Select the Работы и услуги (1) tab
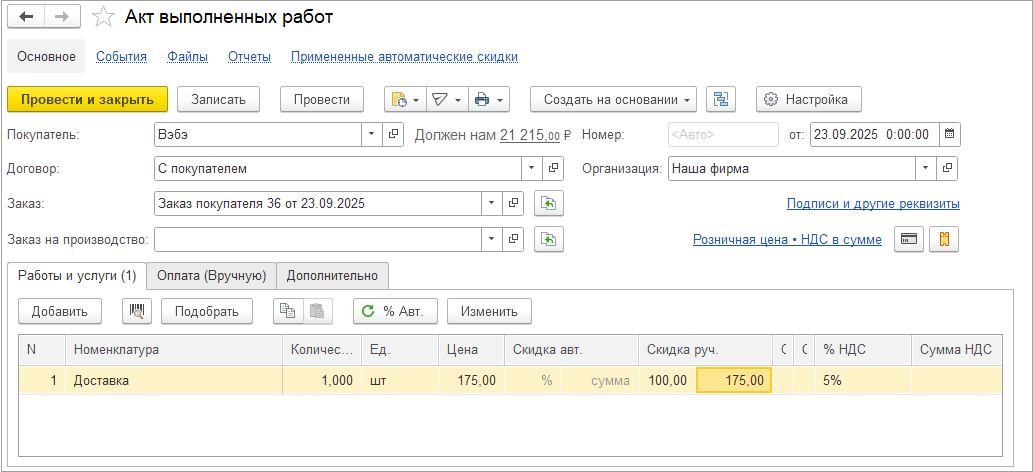The image size is (1033, 472). (x=77, y=276)
